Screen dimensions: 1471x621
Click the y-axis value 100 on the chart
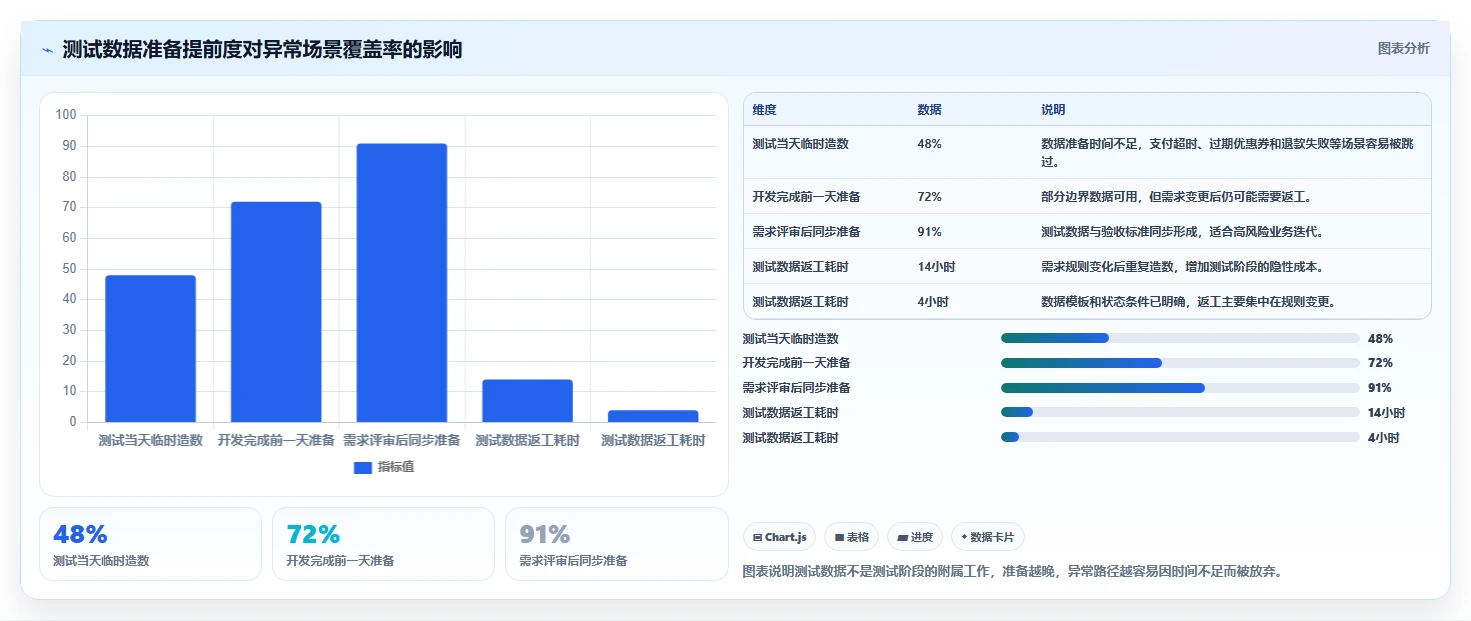point(66,115)
